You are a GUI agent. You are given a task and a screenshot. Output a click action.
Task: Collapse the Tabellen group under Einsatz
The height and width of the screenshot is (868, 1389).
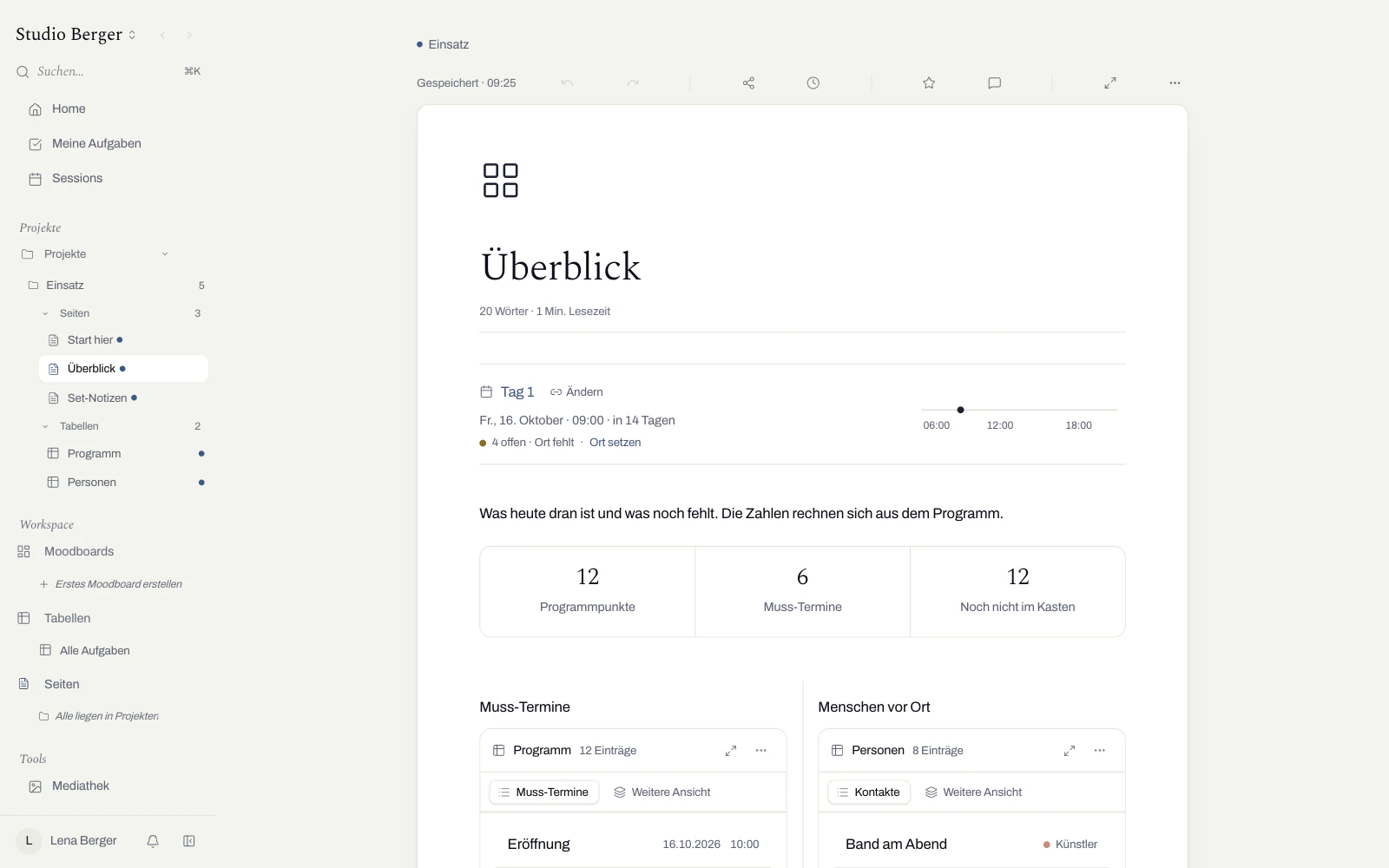pyautogui.click(x=45, y=426)
